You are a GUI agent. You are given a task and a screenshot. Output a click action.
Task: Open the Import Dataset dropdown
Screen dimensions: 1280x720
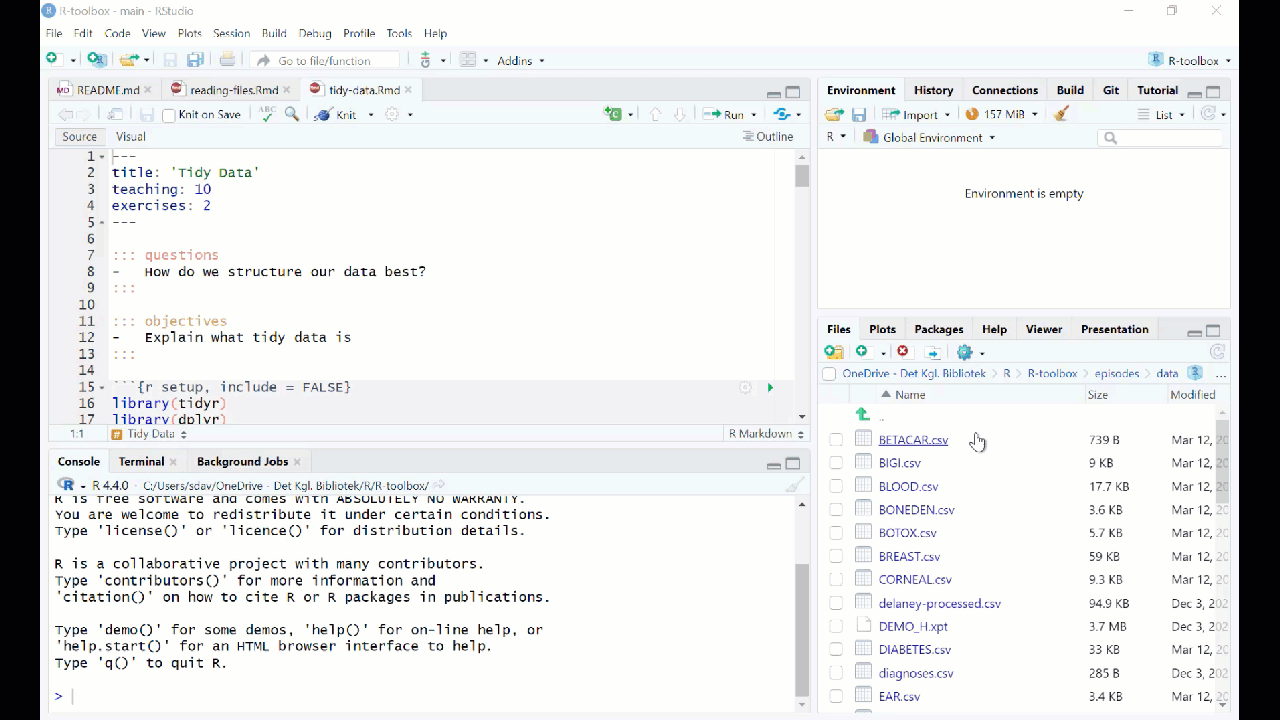916,114
